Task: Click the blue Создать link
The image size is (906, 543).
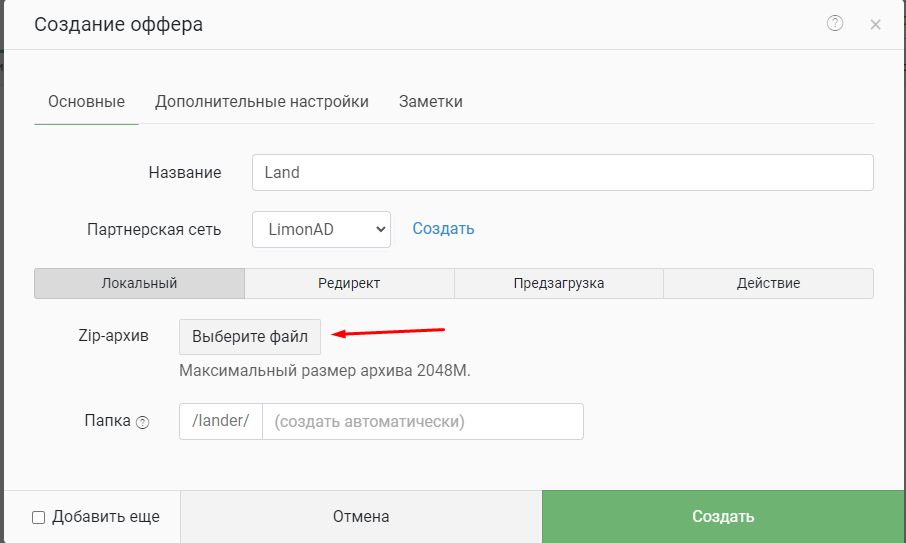Action: 443,229
